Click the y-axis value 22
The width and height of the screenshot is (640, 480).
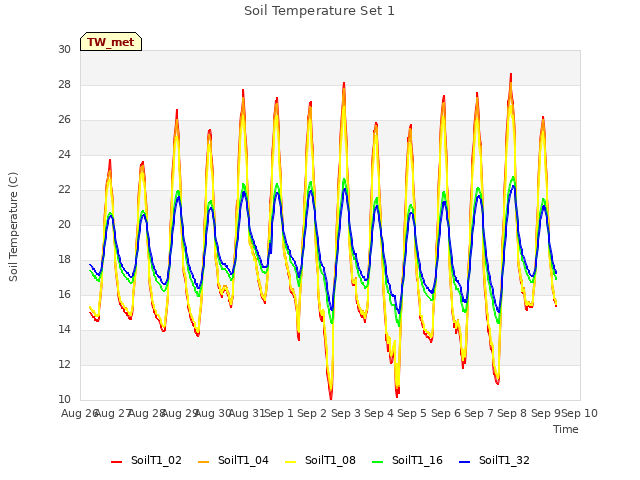point(64,190)
